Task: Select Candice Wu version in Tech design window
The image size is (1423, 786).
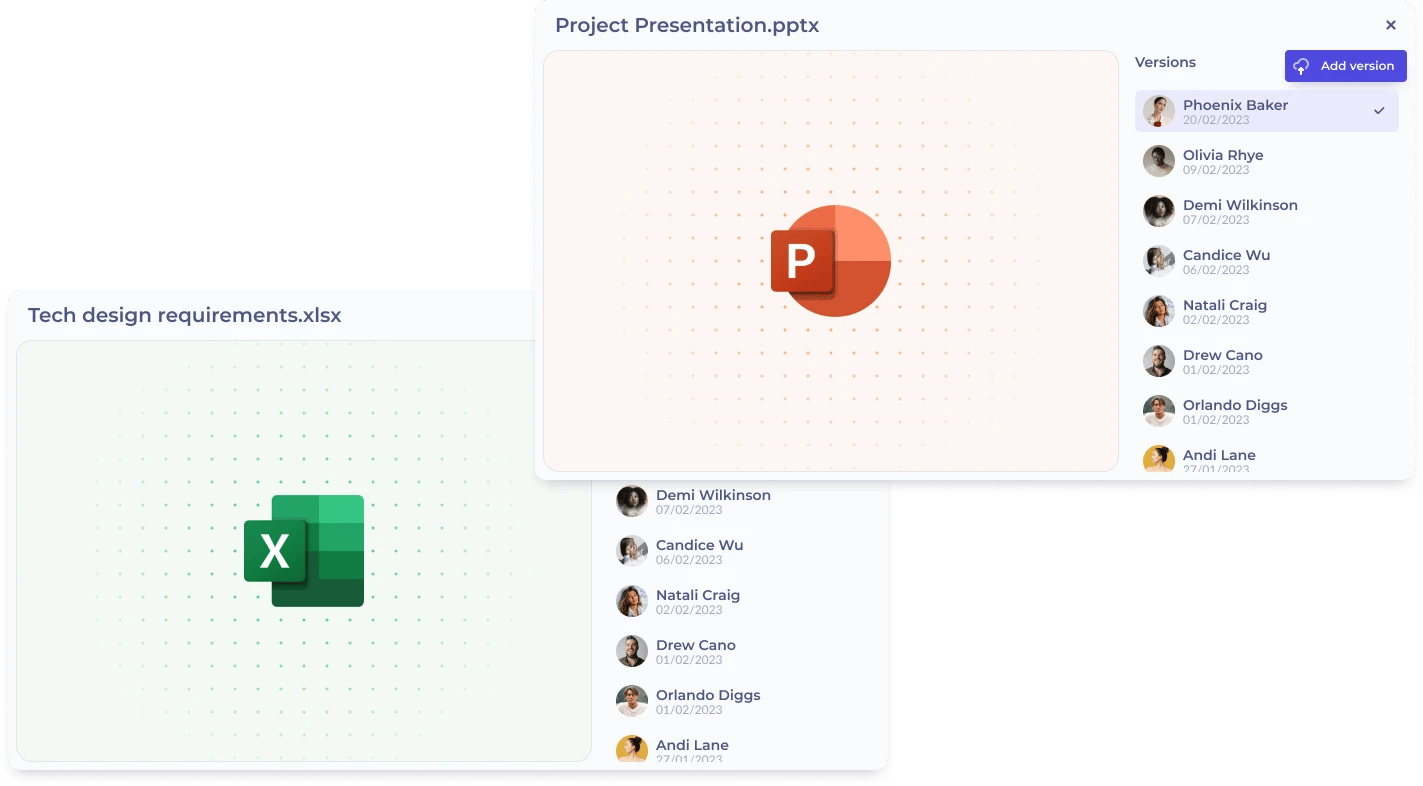Action: click(740, 551)
